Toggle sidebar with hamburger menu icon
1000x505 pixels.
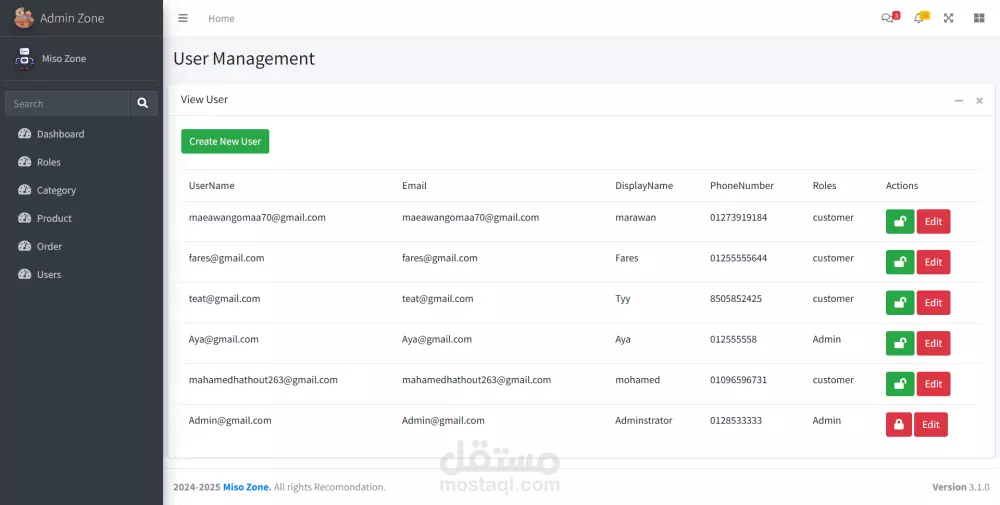183,18
